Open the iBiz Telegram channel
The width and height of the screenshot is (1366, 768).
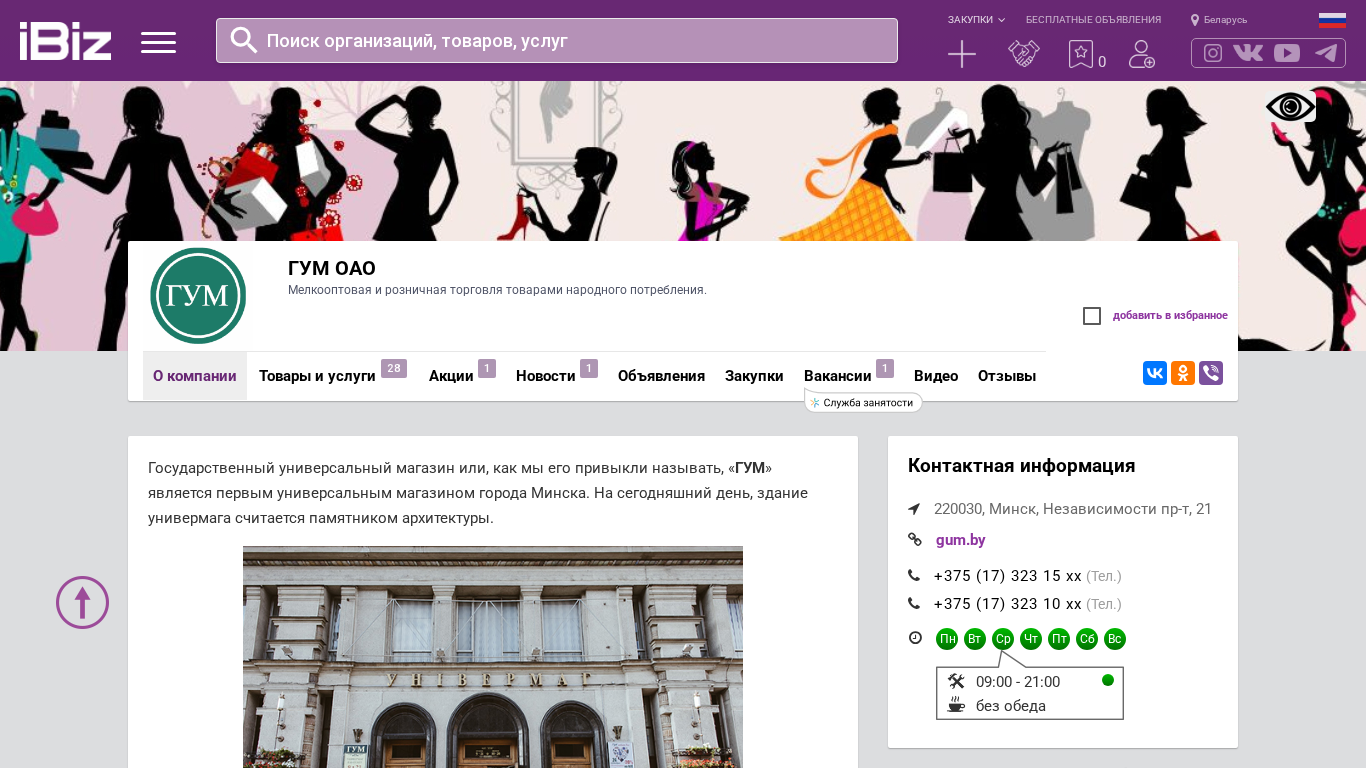[1326, 53]
